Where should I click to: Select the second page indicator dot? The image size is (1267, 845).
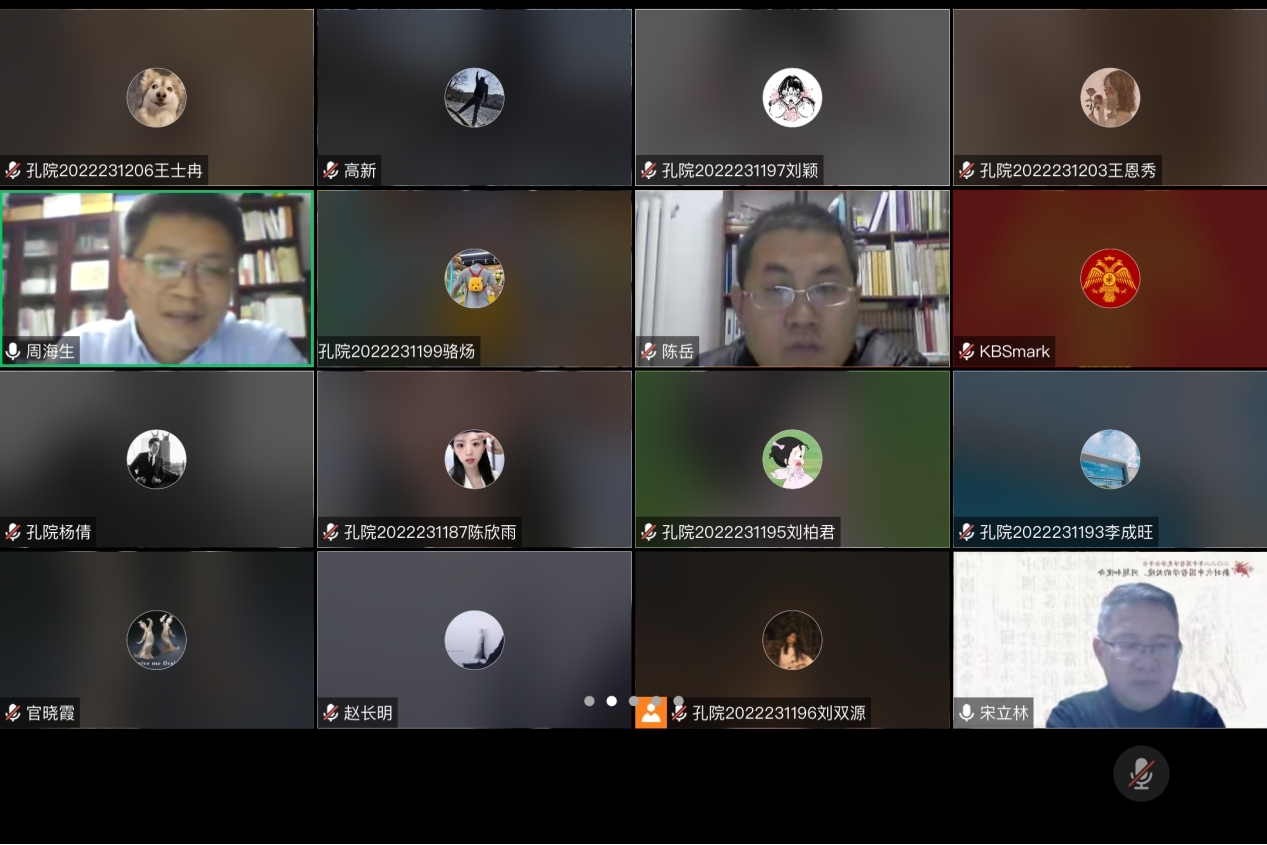[611, 701]
